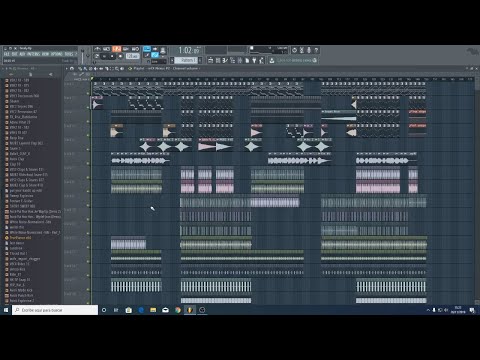Click the scissors audio editor icon
Viewport: 480px width, 360px height.
tap(302, 50)
